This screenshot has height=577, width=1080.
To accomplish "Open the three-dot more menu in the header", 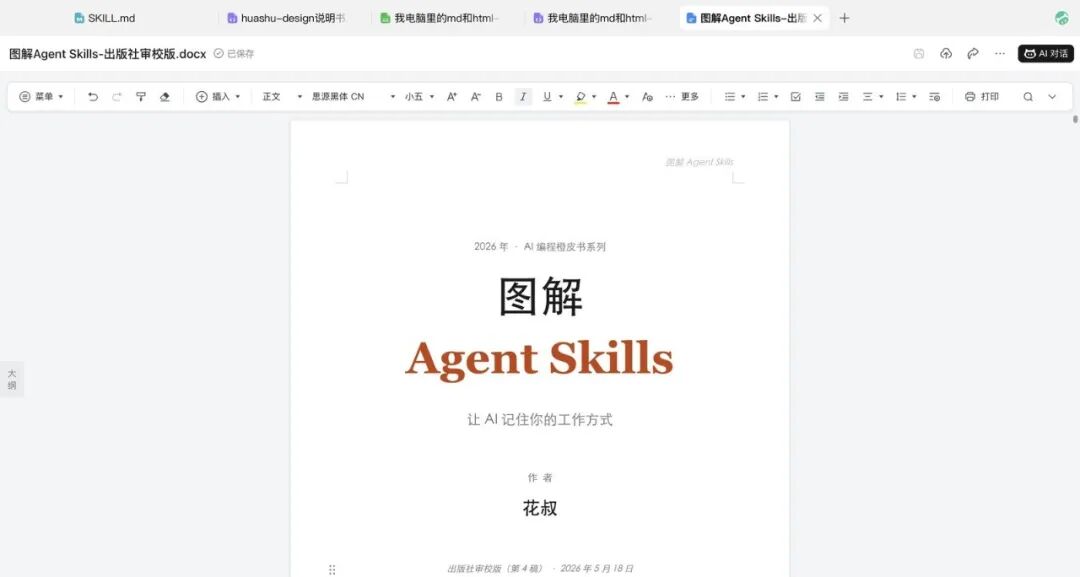I will pos(1000,54).
